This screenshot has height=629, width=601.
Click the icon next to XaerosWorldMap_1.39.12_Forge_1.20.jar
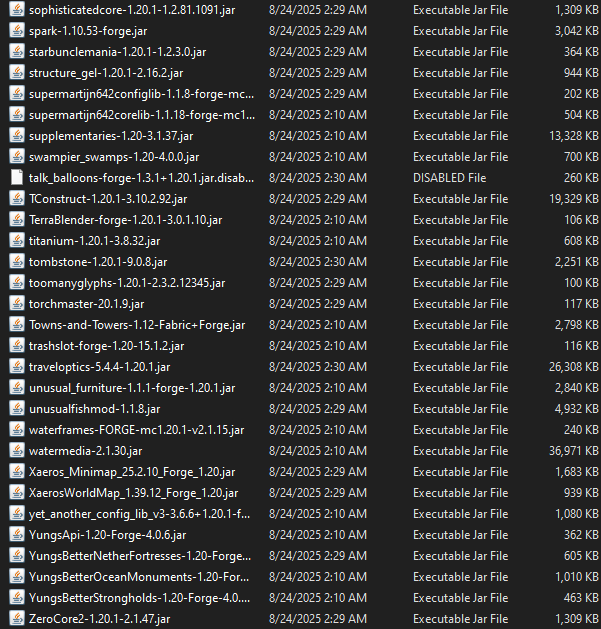(x=17, y=493)
